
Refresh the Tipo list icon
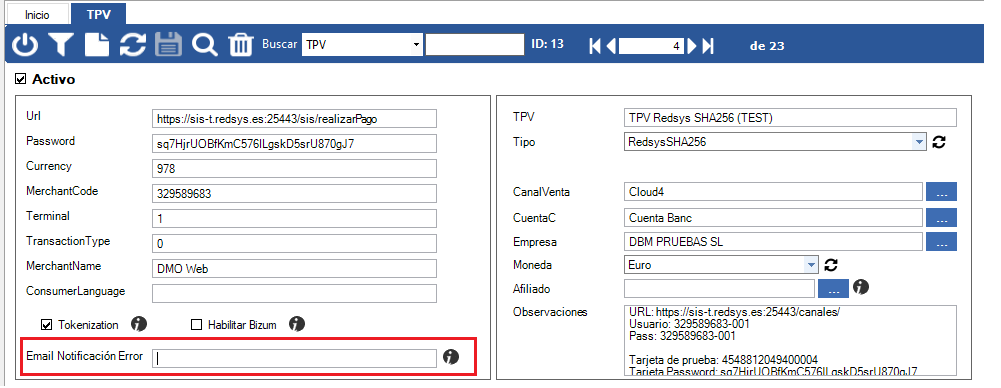click(x=938, y=142)
